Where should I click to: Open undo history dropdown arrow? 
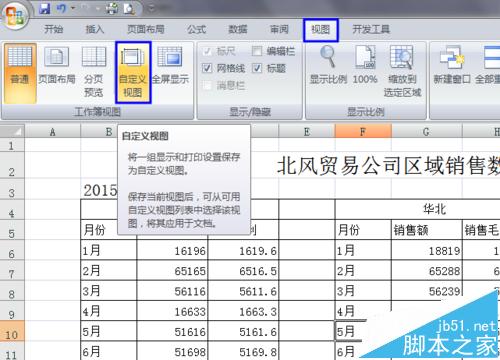click(x=73, y=8)
